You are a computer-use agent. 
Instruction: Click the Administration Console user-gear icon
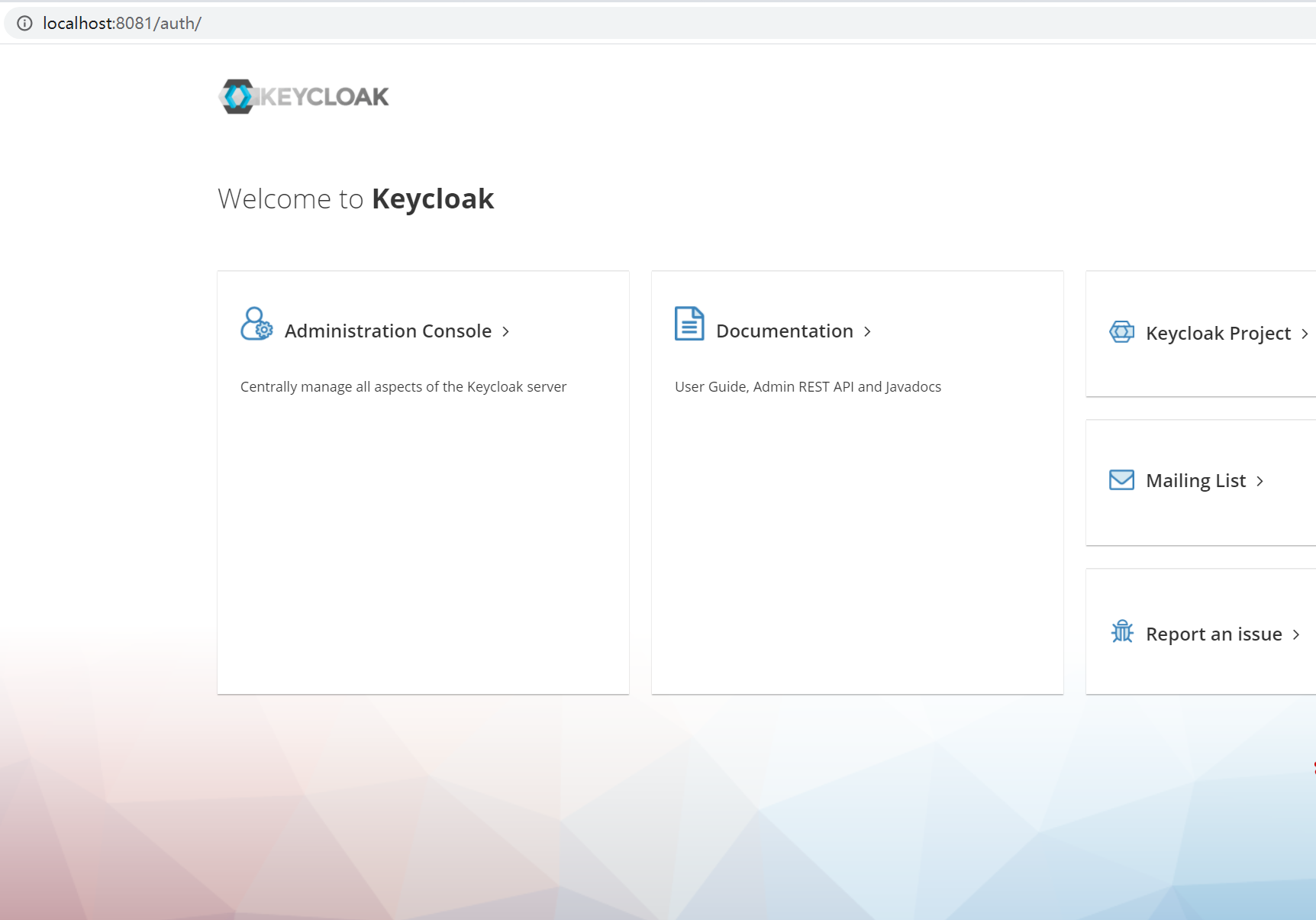(x=256, y=324)
